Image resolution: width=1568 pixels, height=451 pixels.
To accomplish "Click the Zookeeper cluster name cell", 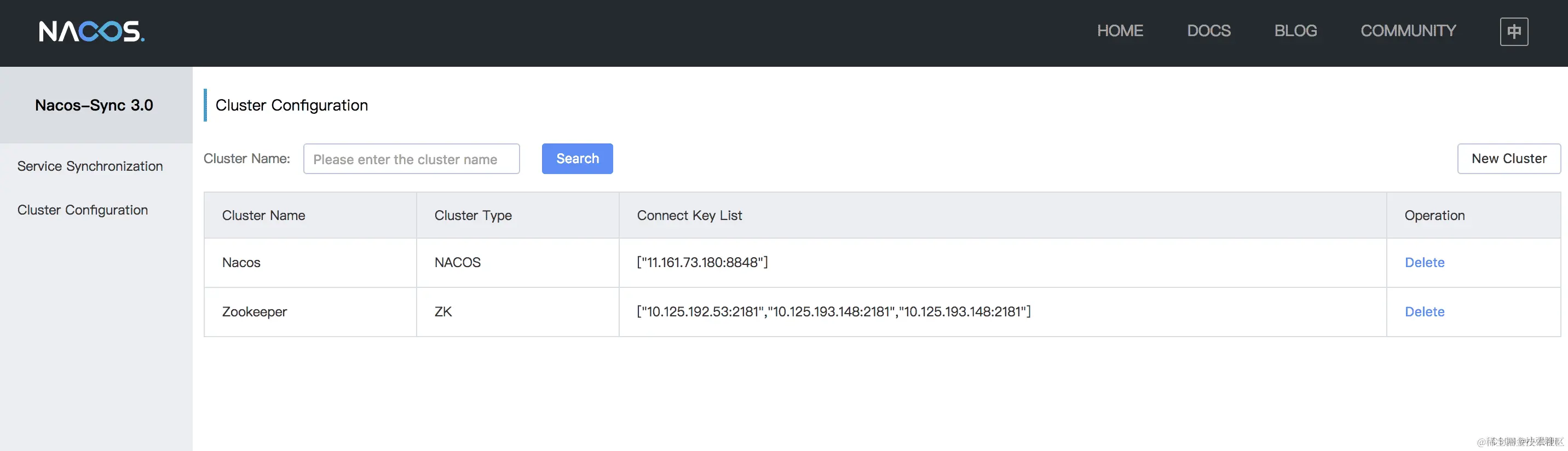I will coord(310,311).
